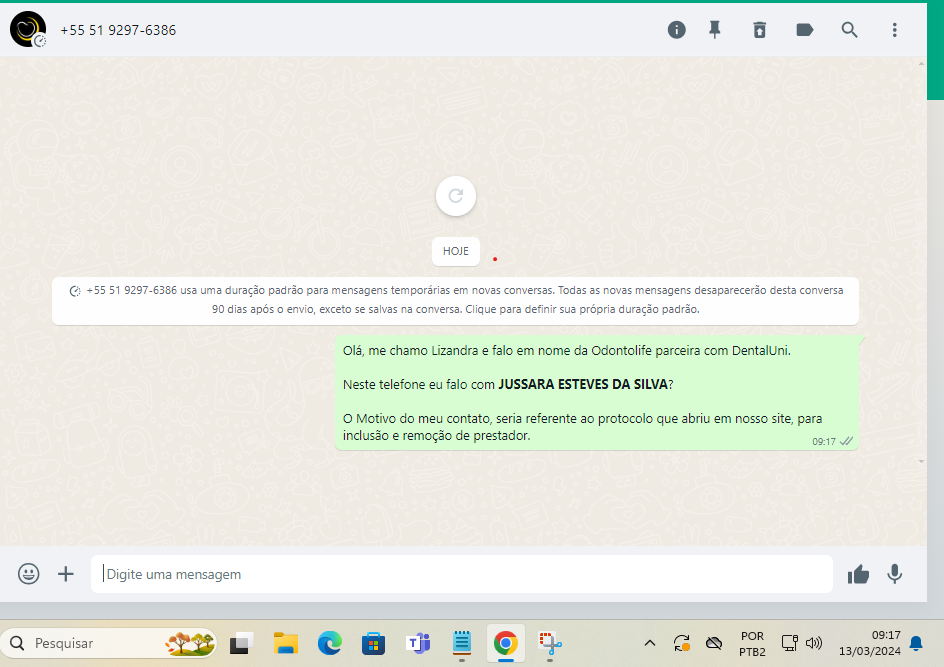Image resolution: width=944 pixels, height=667 pixels.
Task: Expand the hidden system tray icons chevron
Action: [x=650, y=643]
